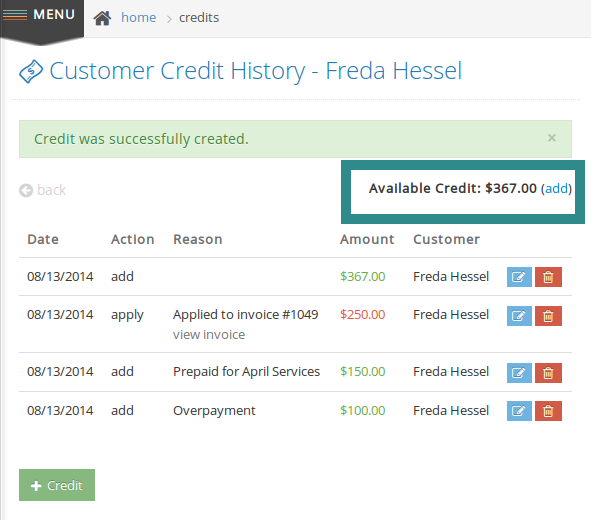Click the credit tag icon beside title
The width and height of the screenshot is (591, 520).
[31, 71]
